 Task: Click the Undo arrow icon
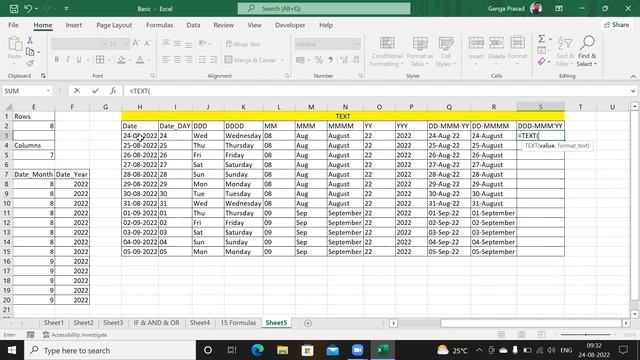point(28,9)
